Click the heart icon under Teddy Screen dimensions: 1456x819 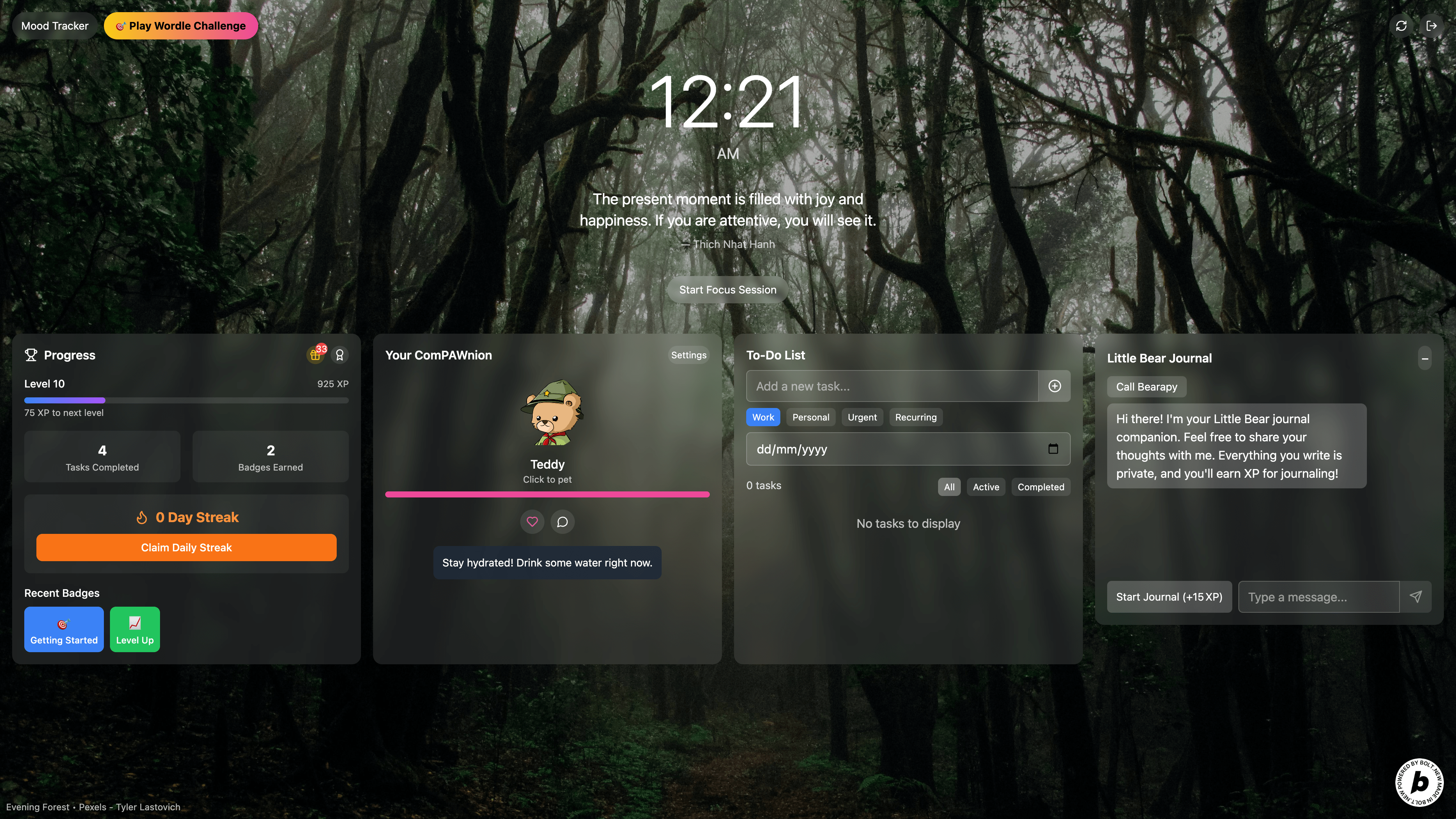[x=532, y=522]
